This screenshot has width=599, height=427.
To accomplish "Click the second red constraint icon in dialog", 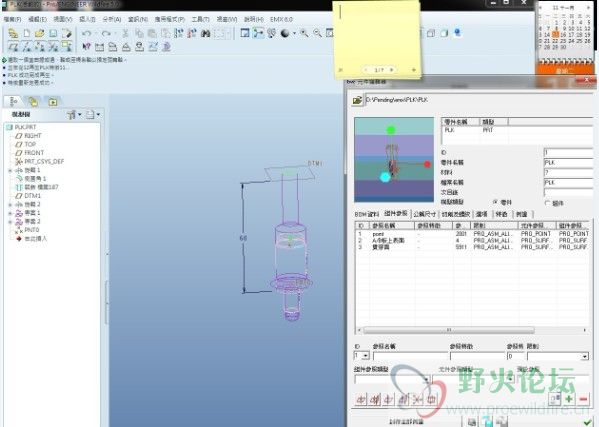I will pos(375,400).
